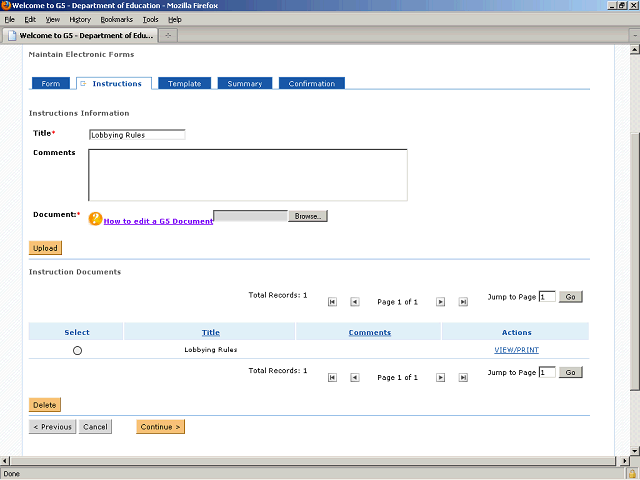Click the Instruction Documents heading
Screen dimensions: 640x480
click(75, 272)
